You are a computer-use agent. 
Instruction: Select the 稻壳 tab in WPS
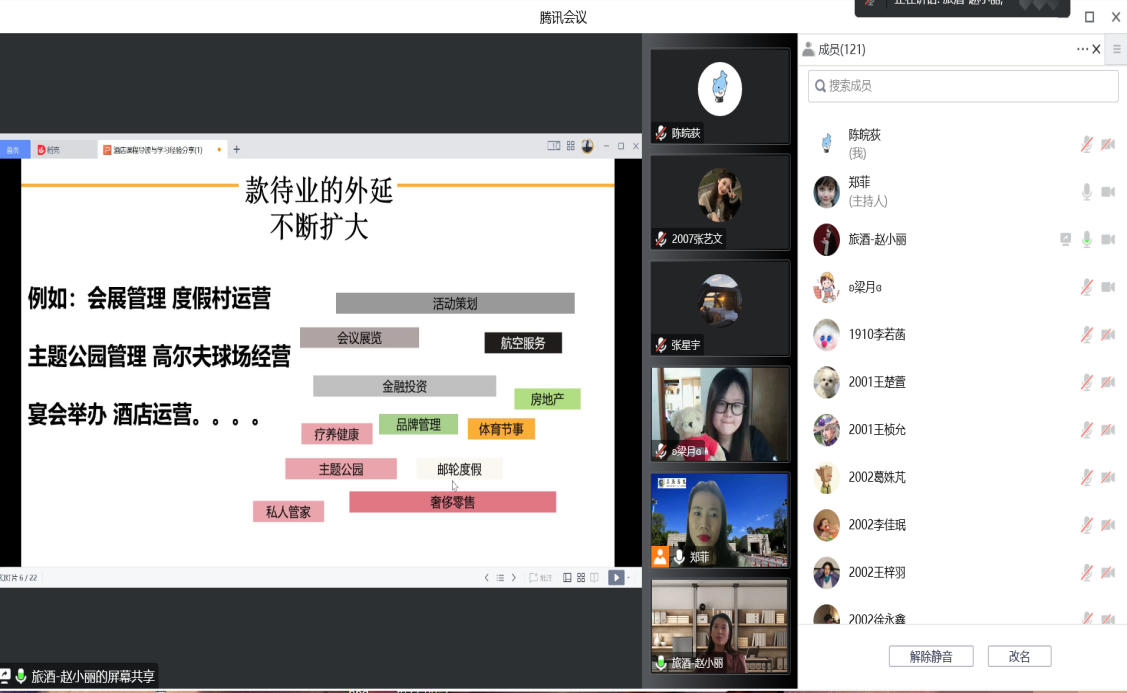(48, 149)
